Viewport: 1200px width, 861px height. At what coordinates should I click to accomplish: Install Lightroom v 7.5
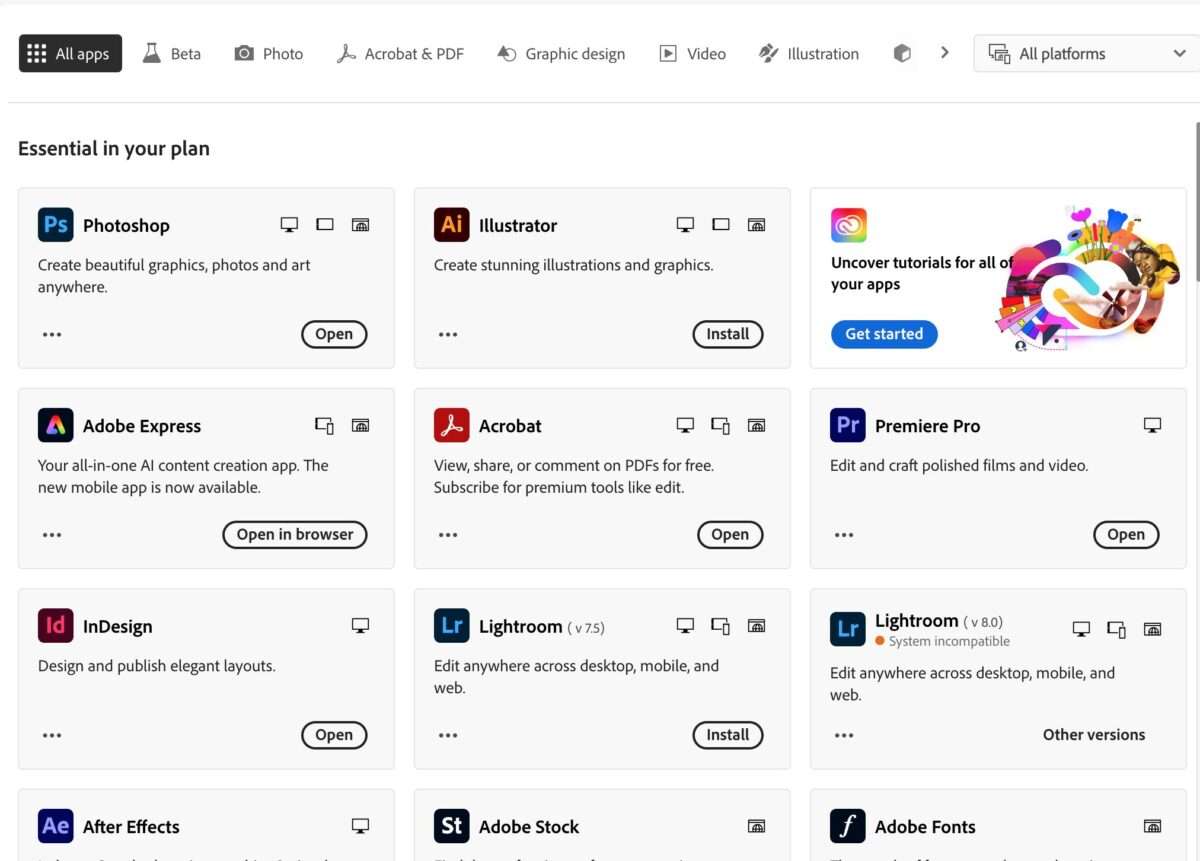point(728,735)
